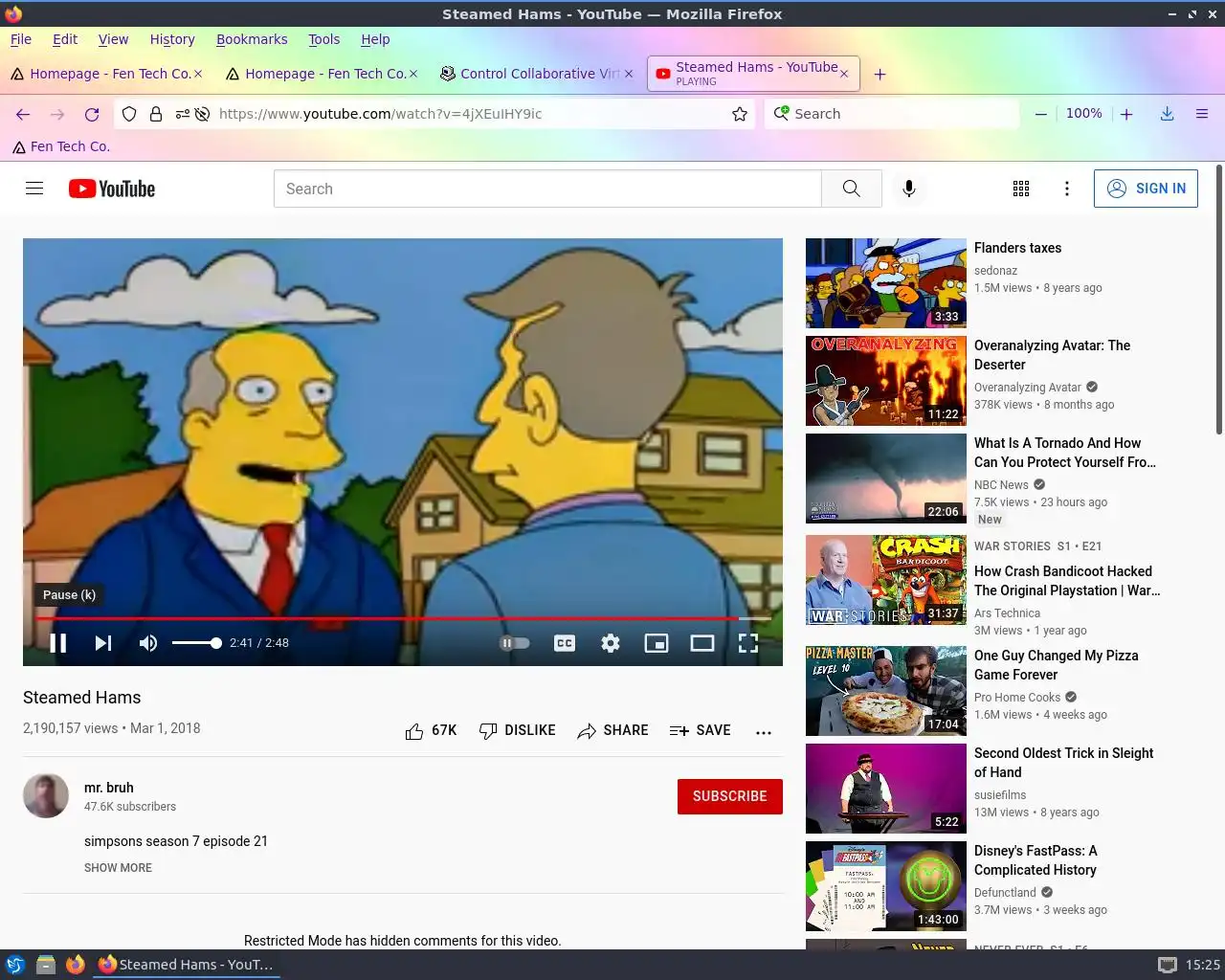Open the Flanders taxes video thumbnail
The width and height of the screenshot is (1225, 980).
point(886,283)
